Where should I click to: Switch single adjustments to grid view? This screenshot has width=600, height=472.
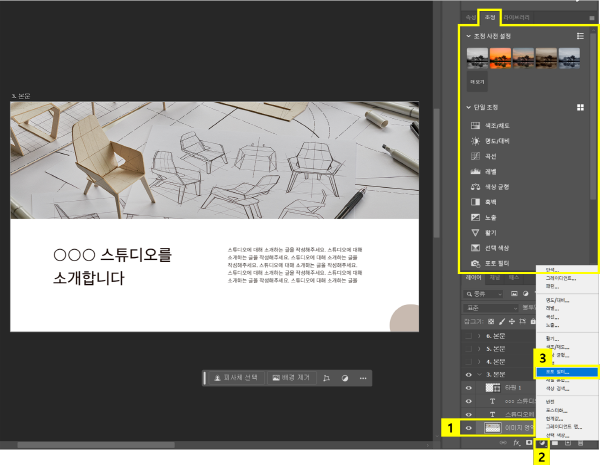point(580,108)
